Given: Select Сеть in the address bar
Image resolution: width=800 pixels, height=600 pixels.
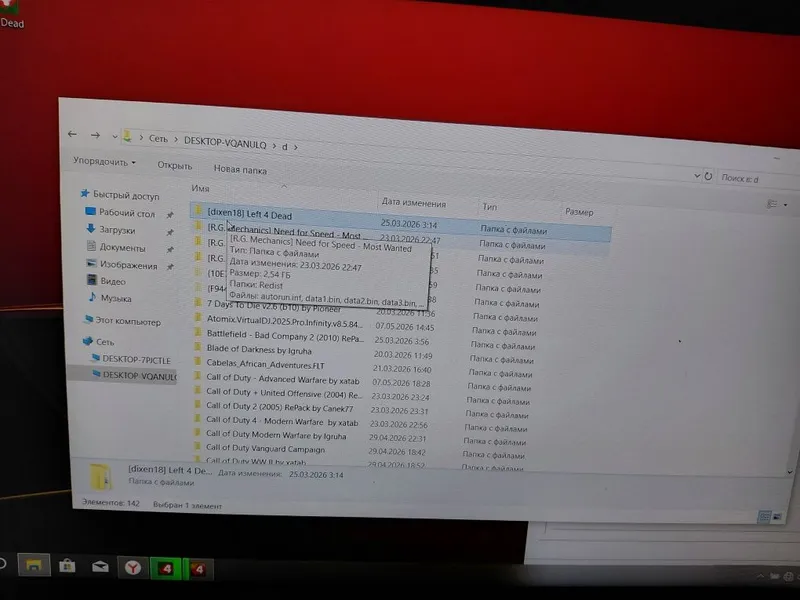Looking at the screenshot, I should 158,138.
